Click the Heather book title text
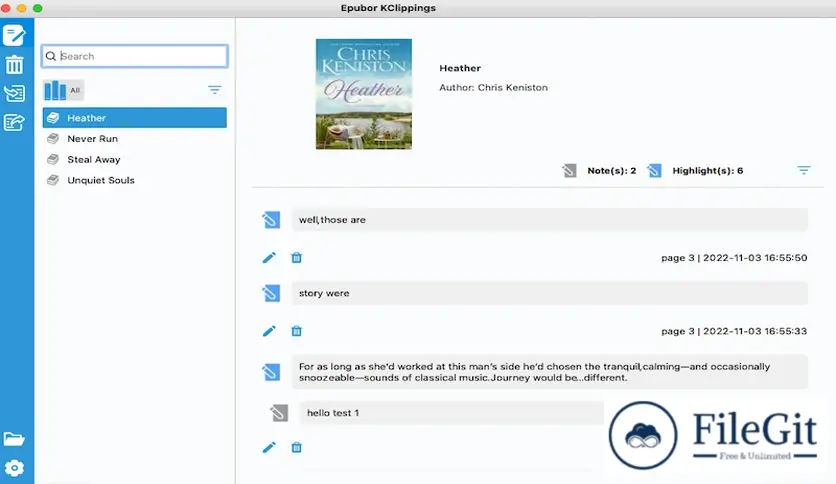Image resolution: width=836 pixels, height=484 pixels. pyautogui.click(x=460, y=68)
